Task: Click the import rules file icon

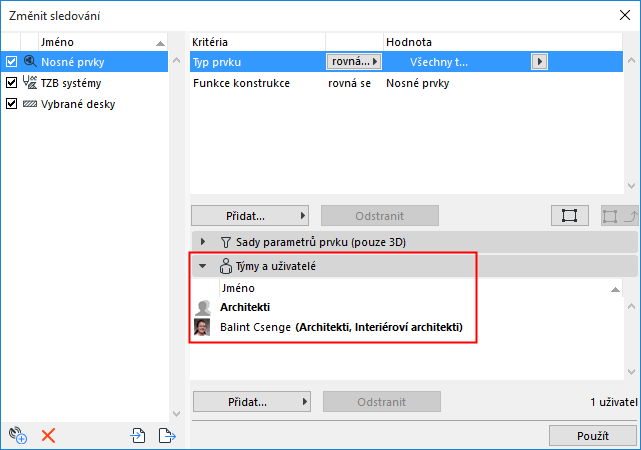Action: pyautogui.click(x=138, y=435)
